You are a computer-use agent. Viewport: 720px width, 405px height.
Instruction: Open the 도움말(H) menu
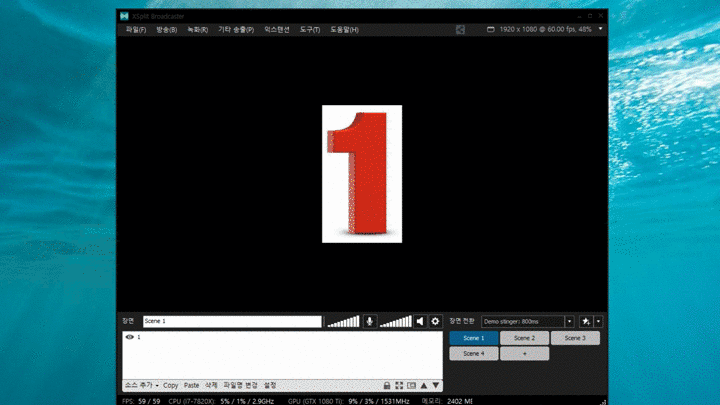(344, 30)
